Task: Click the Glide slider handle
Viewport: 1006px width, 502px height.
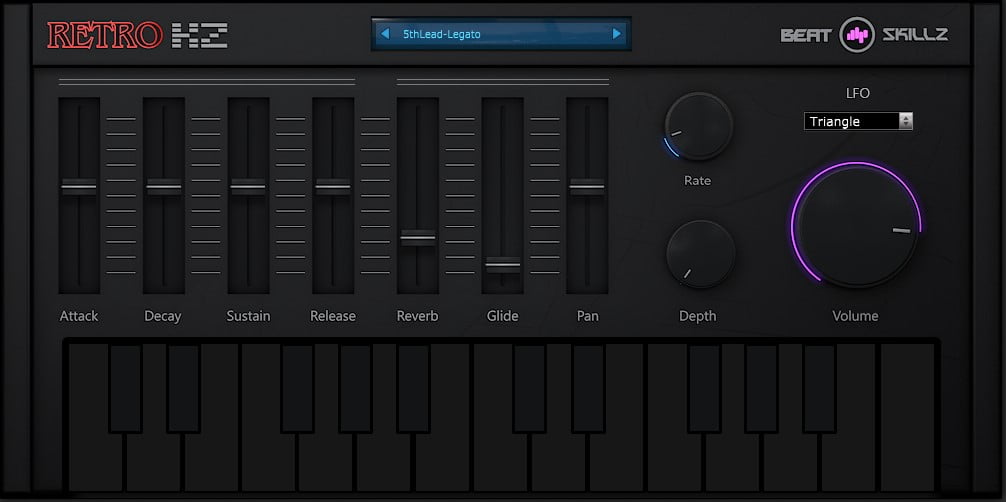Action: click(x=502, y=264)
